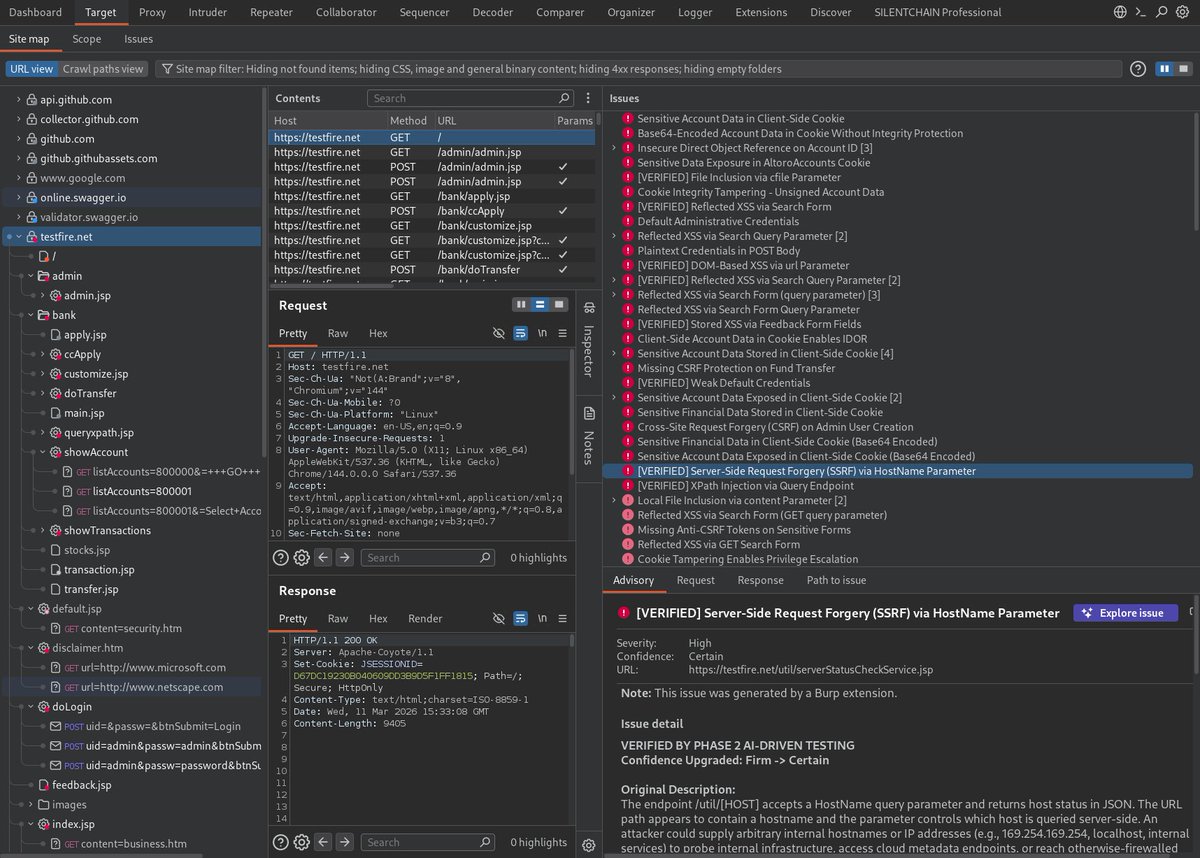Expand Insecure Direct Object Reference issue group
Image resolution: width=1200 pixels, height=858 pixels.
pos(614,148)
